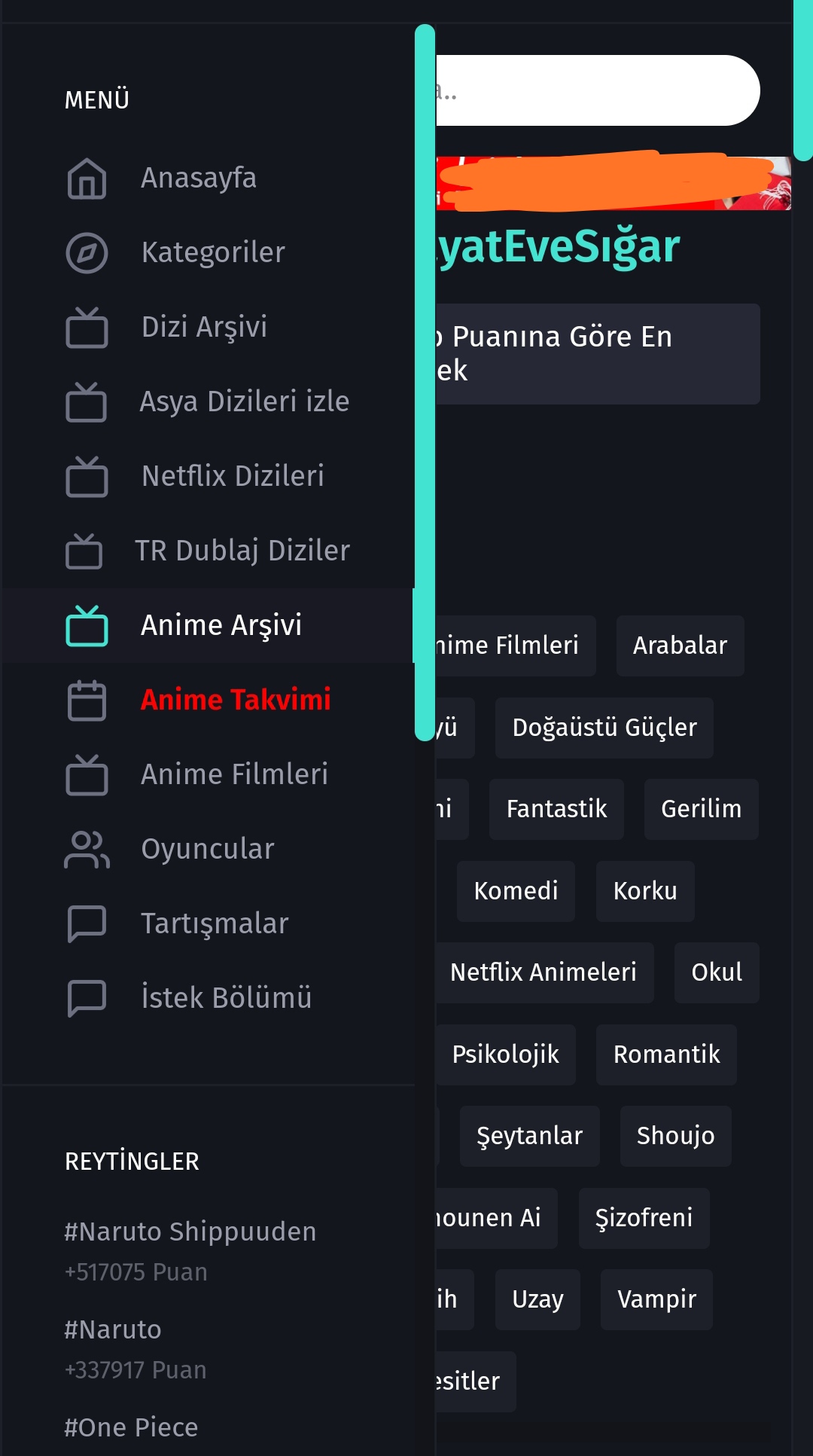Pick the Psikolojik genre tag
This screenshot has width=813, height=1456.
tap(505, 1055)
